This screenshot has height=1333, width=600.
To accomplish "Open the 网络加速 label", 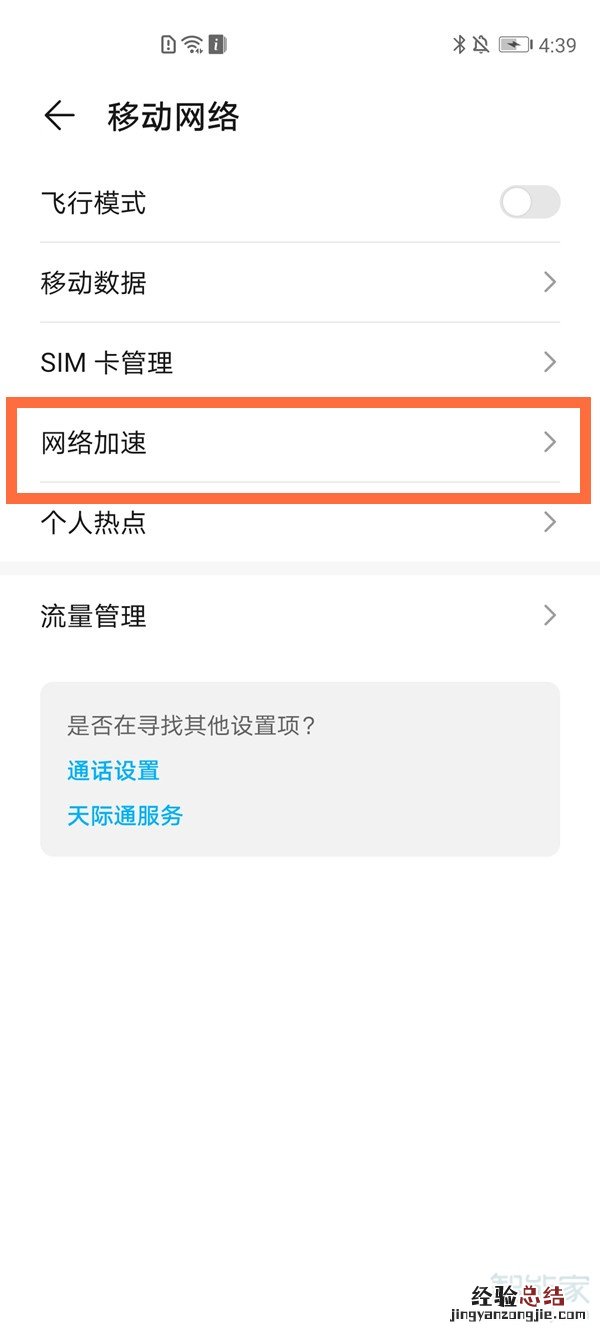I will [94, 442].
